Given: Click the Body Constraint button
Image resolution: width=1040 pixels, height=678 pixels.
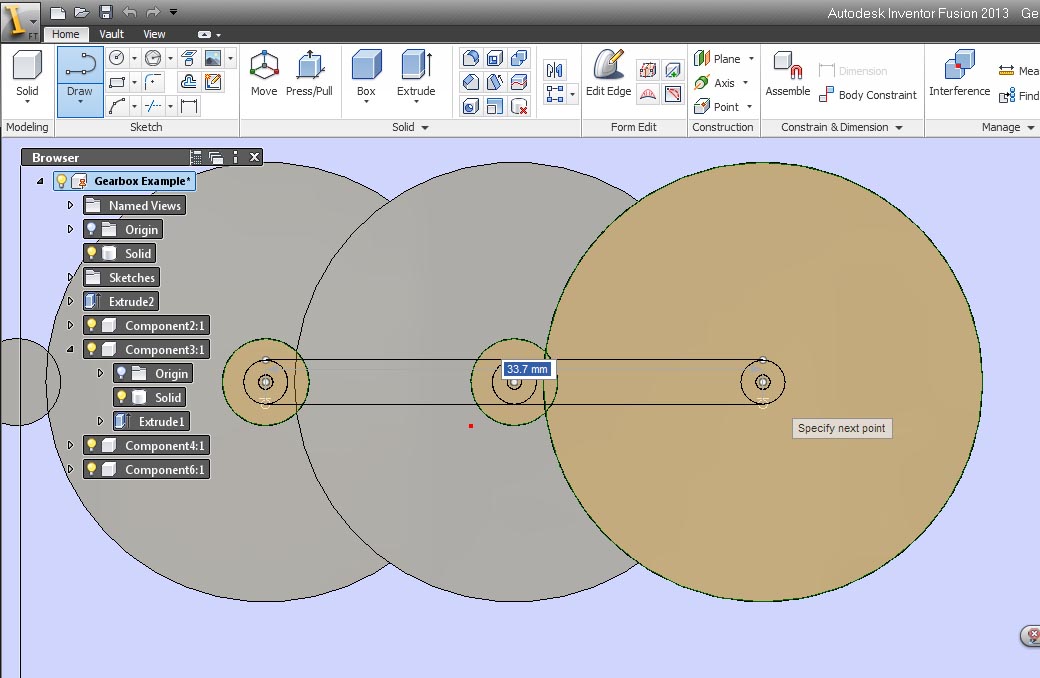Looking at the screenshot, I should click(867, 95).
